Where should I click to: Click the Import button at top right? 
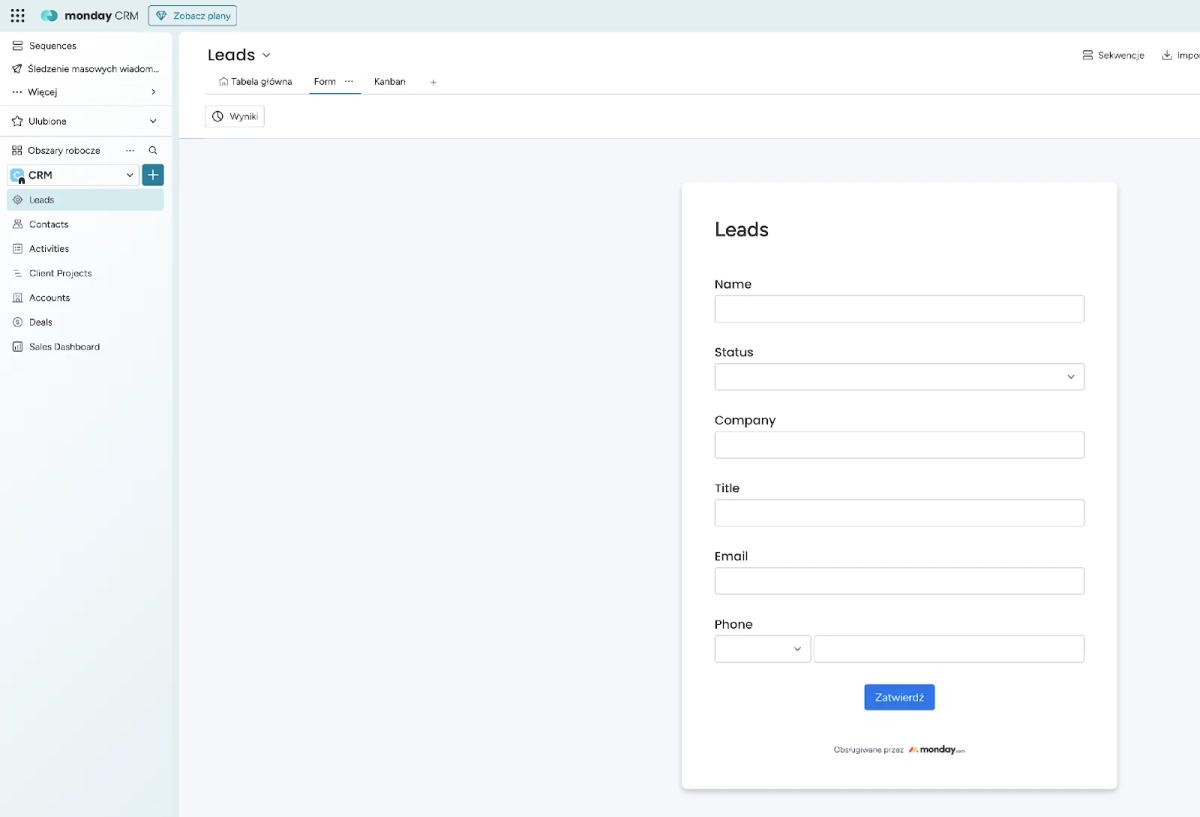click(x=1181, y=55)
